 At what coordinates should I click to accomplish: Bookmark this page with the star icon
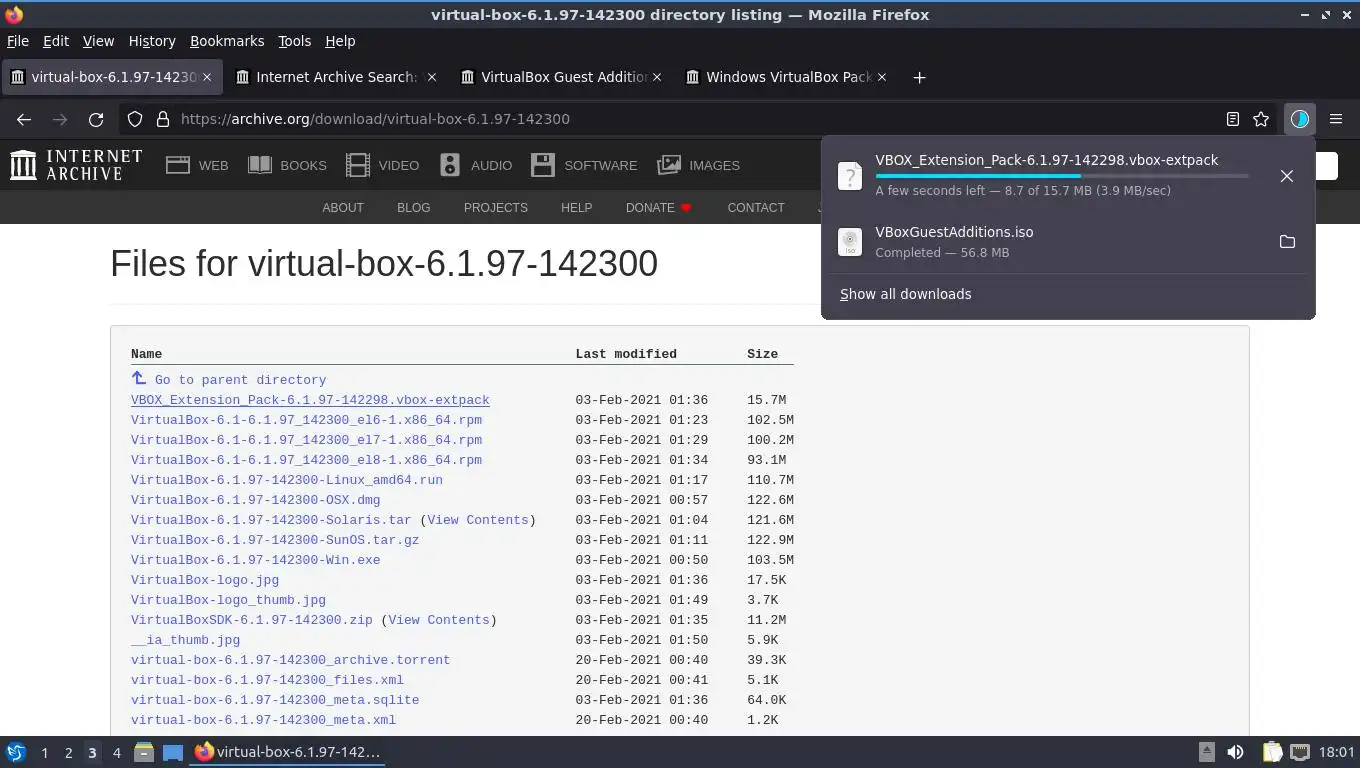pyautogui.click(x=1261, y=119)
